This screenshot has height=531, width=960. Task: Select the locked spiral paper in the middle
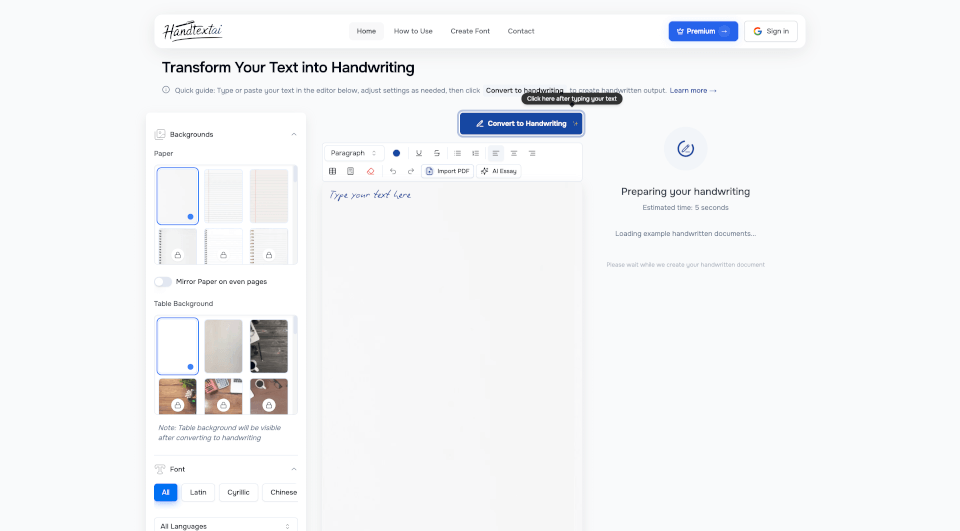coord(223,246)
